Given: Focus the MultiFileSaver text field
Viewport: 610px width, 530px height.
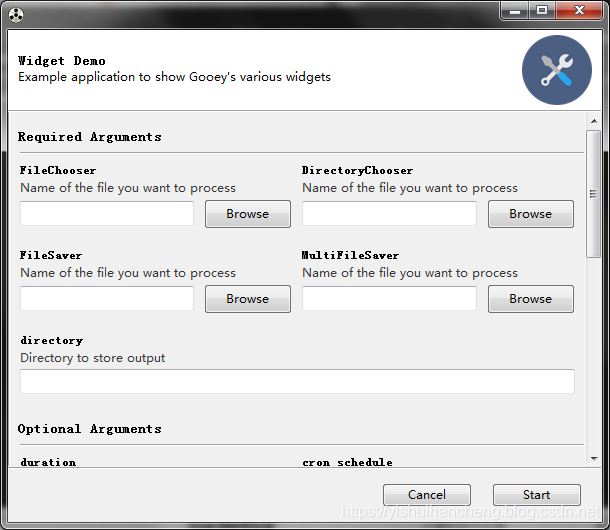Looking at the screenshot, I should coord(389,298).
